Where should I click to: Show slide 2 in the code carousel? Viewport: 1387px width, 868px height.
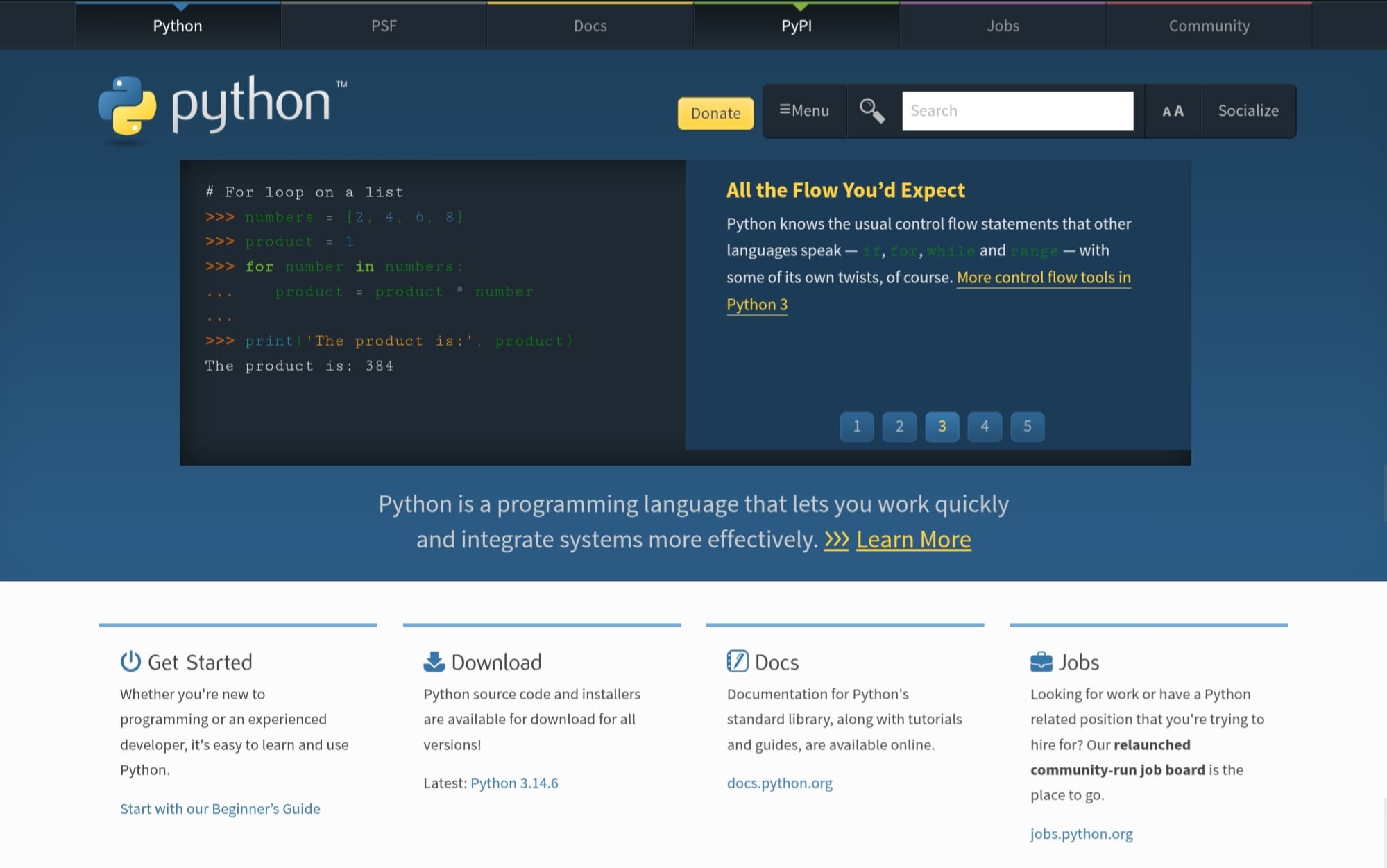899,427
